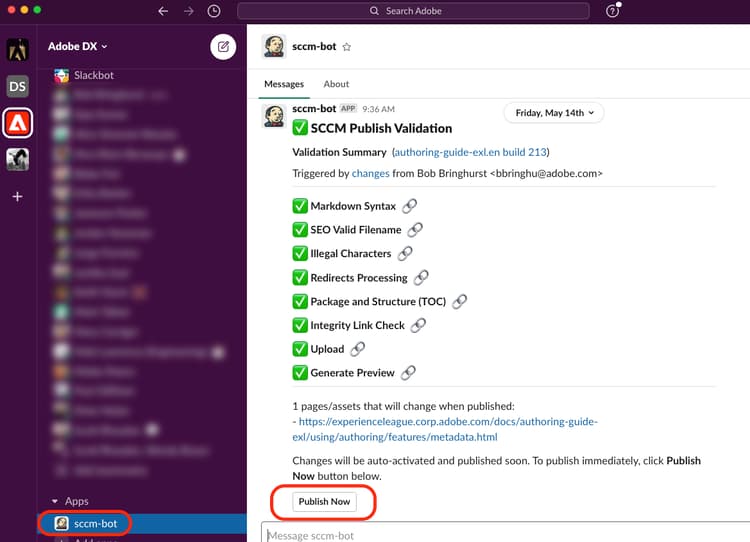The height and width of the screenshot is (542, 750).
Task: Open Integrity Link Check link icon
Action: [x=418, y=325]
